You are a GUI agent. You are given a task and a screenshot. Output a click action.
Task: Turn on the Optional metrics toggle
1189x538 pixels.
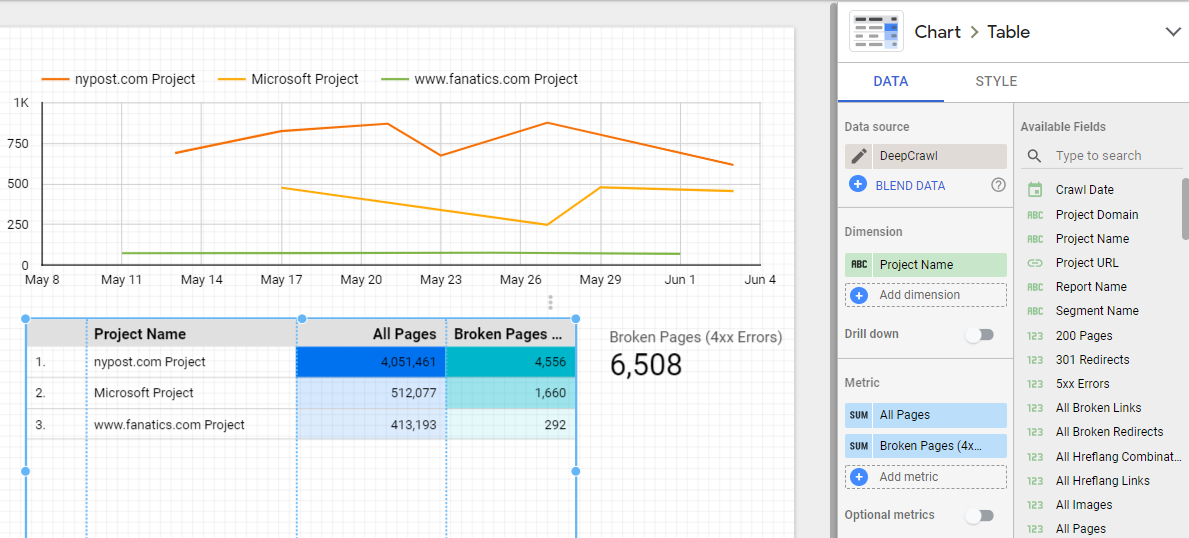tap(979, 515)
